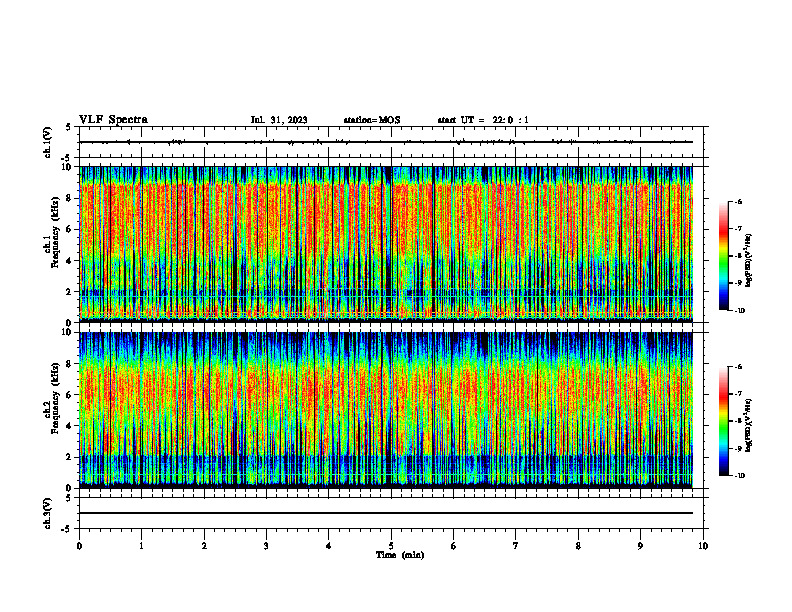Click the ch.2 spectrogram color bar
This screenshot has width=792, height=612.
723,421
